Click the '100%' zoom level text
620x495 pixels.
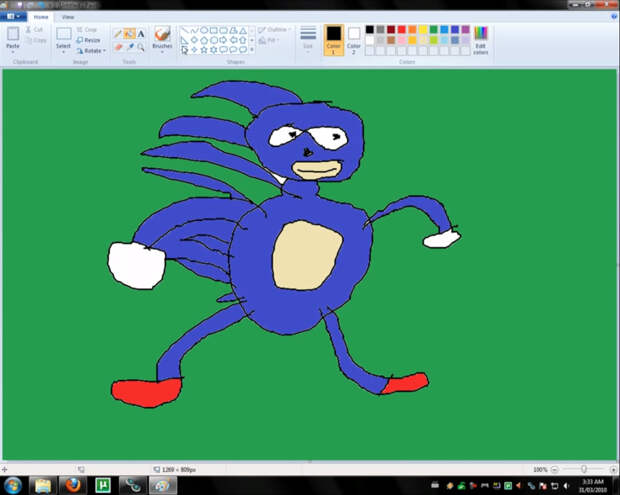(540, 469)
